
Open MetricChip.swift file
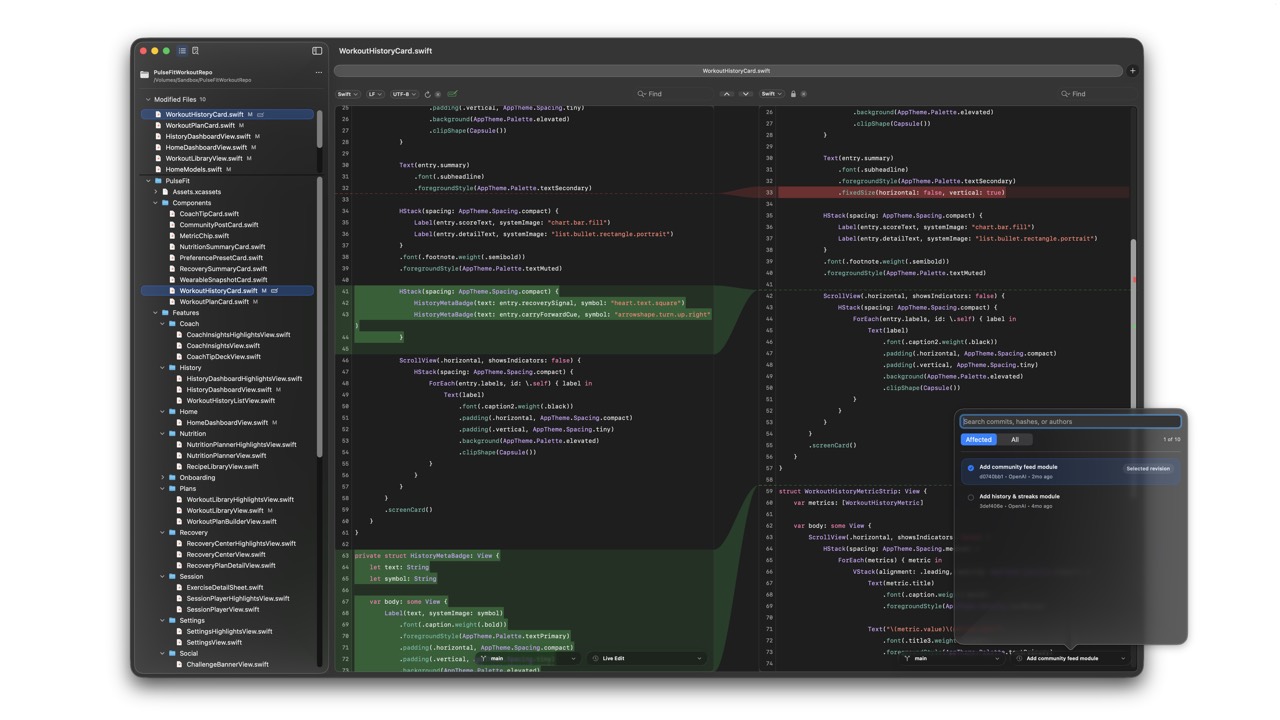click(204, 236)
